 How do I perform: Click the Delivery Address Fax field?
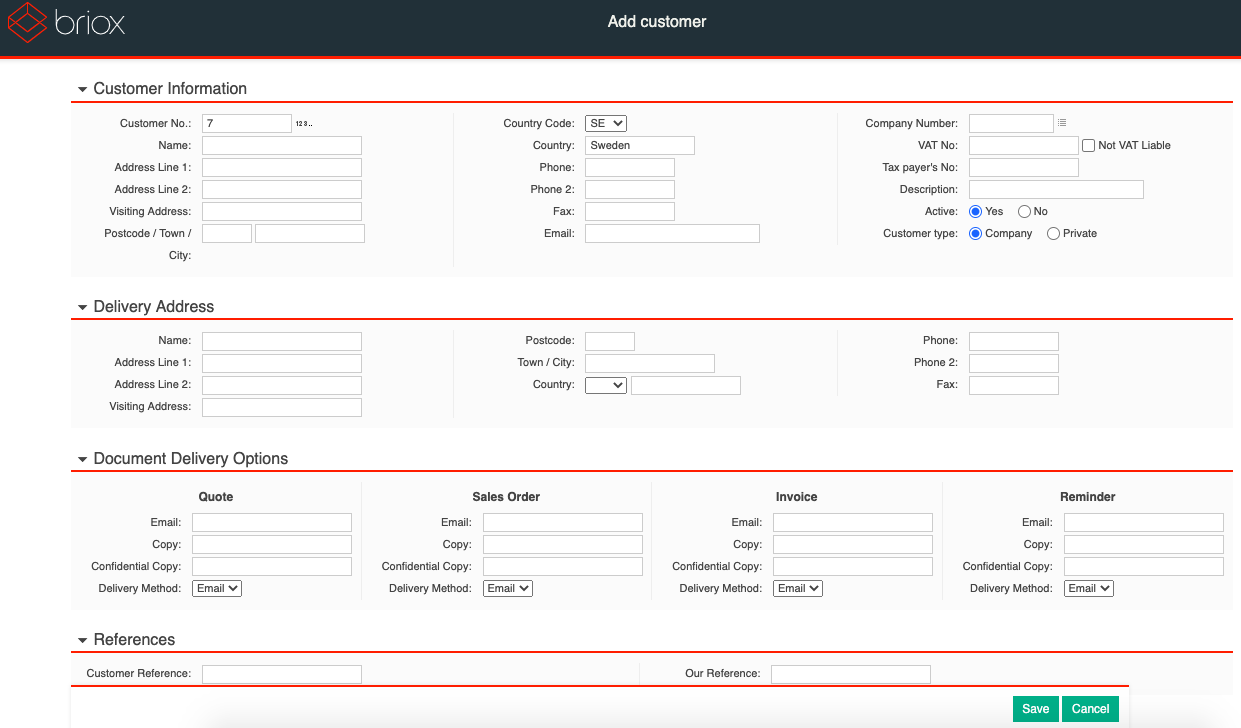(1014, 385)
